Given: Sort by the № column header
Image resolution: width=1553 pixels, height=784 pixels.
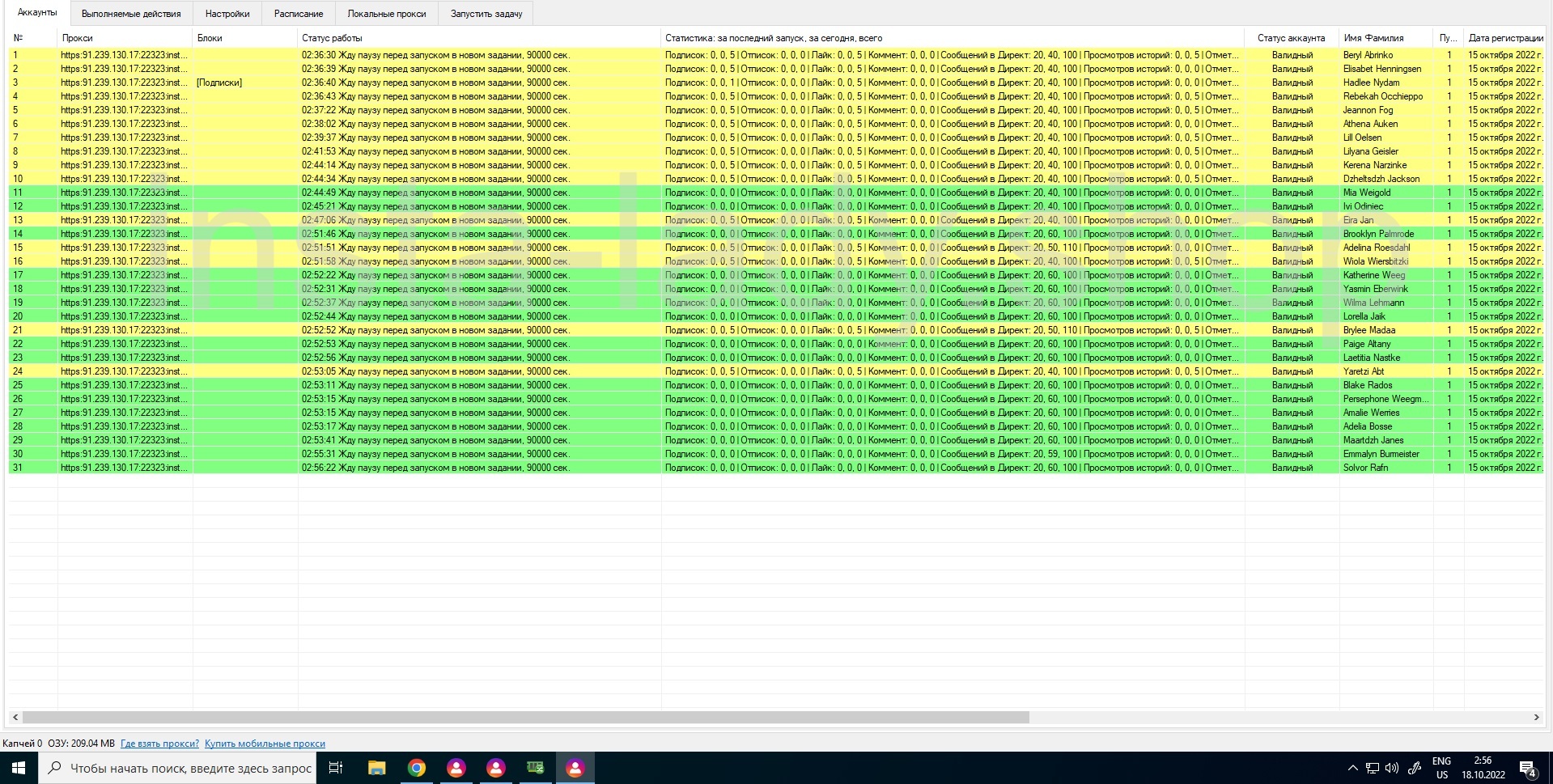Looking at the screenshot, I should (32, 38).
